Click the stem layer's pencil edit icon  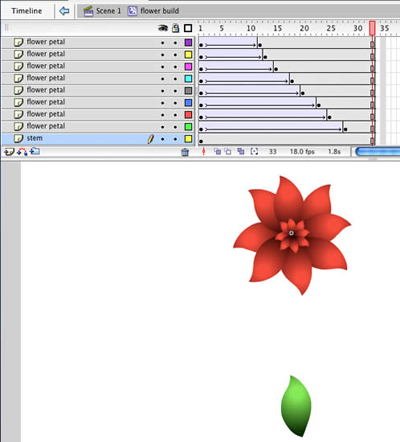pos(151,139)
